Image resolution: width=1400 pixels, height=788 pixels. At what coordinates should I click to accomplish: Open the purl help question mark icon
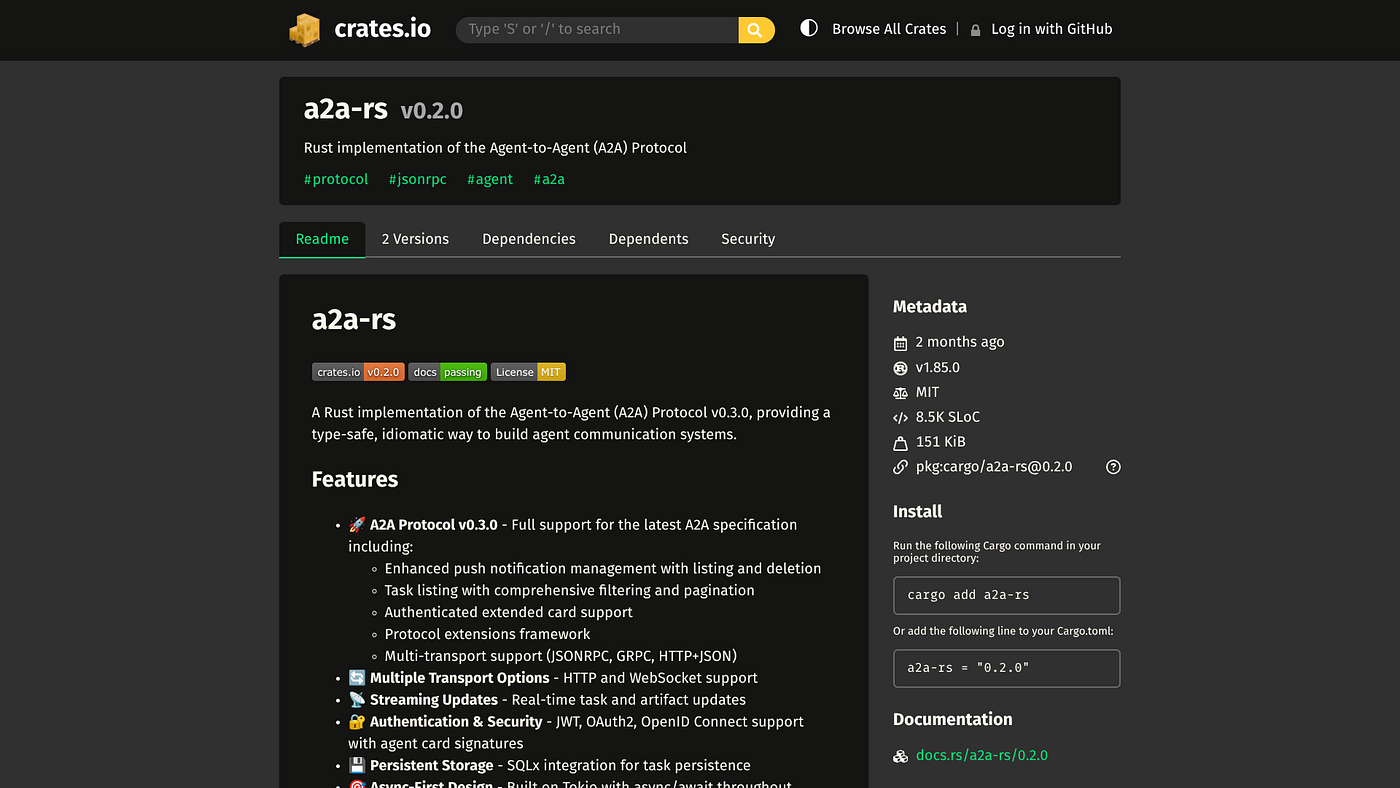[1113, 467]
